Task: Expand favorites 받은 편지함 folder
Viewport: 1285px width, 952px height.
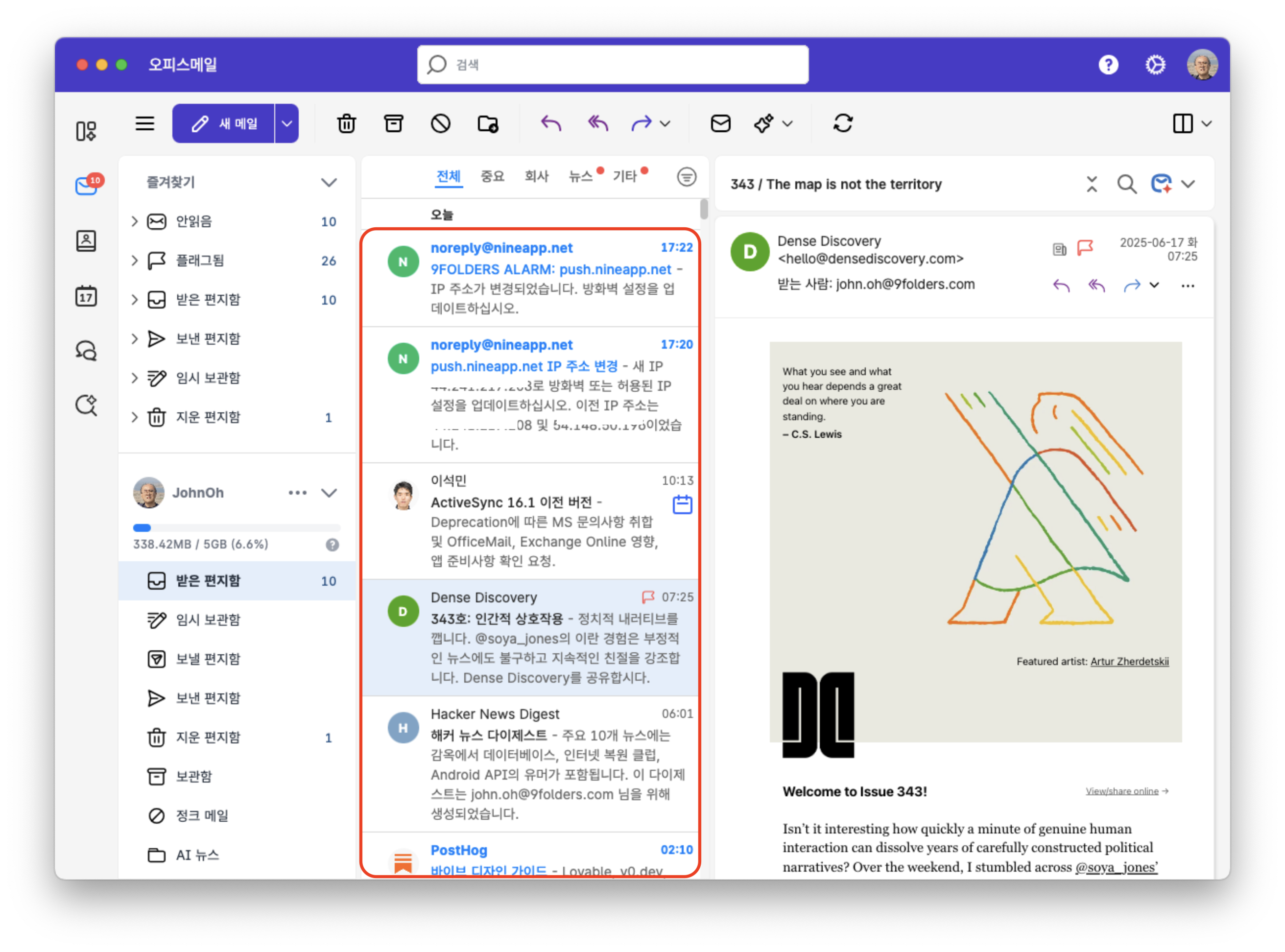Action: point(134,300)
